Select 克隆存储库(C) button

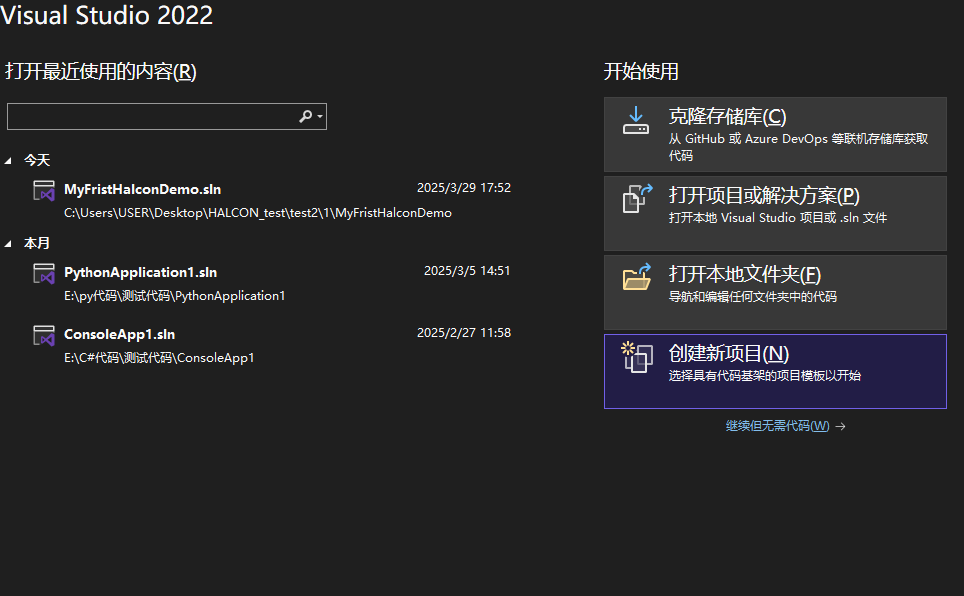click(775, 134)
